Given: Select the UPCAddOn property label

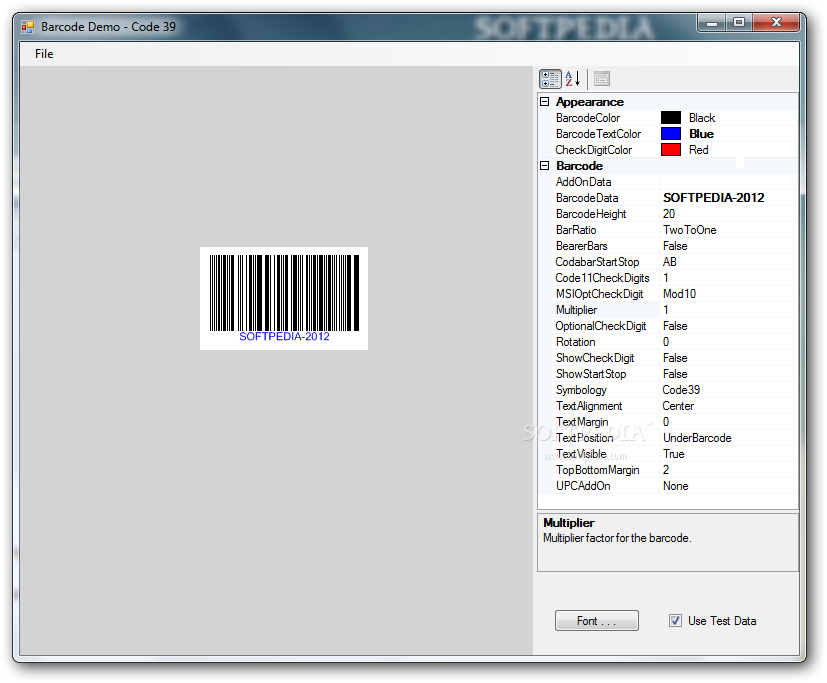Looking at the screenshot, I should [x=583, y=486].
